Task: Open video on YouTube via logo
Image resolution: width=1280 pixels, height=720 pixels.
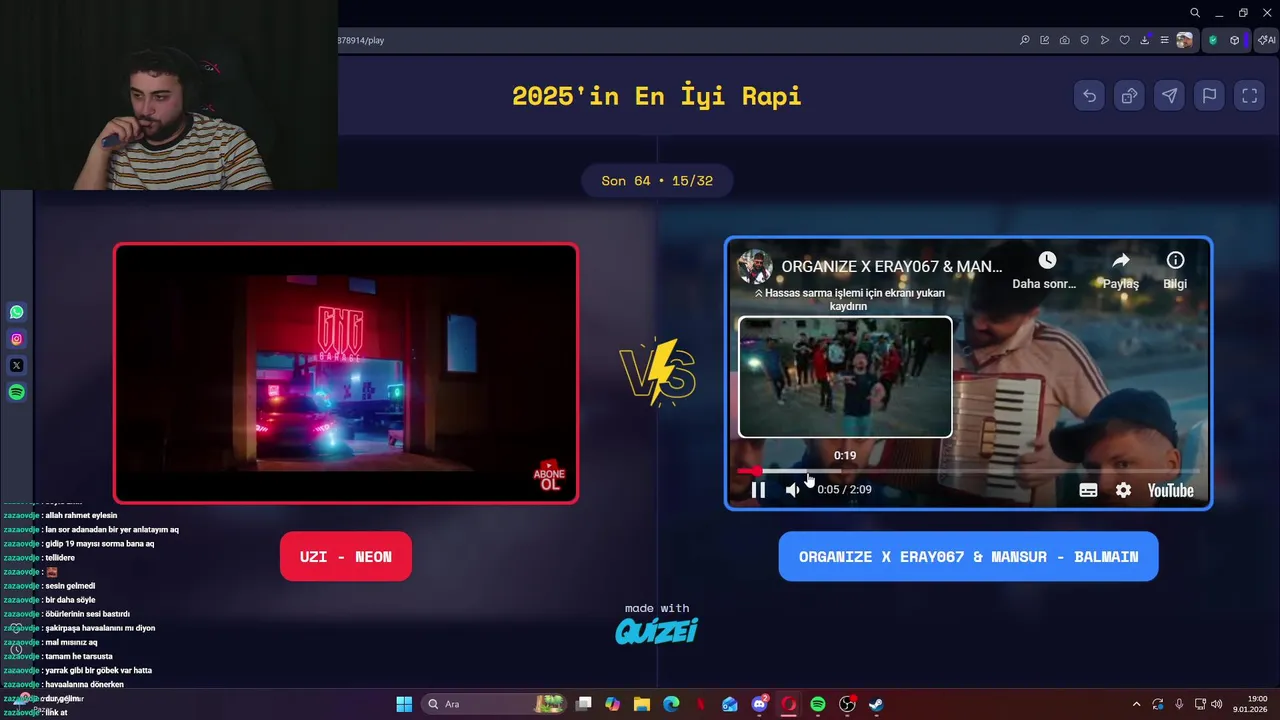Action: click(1170, 490)
